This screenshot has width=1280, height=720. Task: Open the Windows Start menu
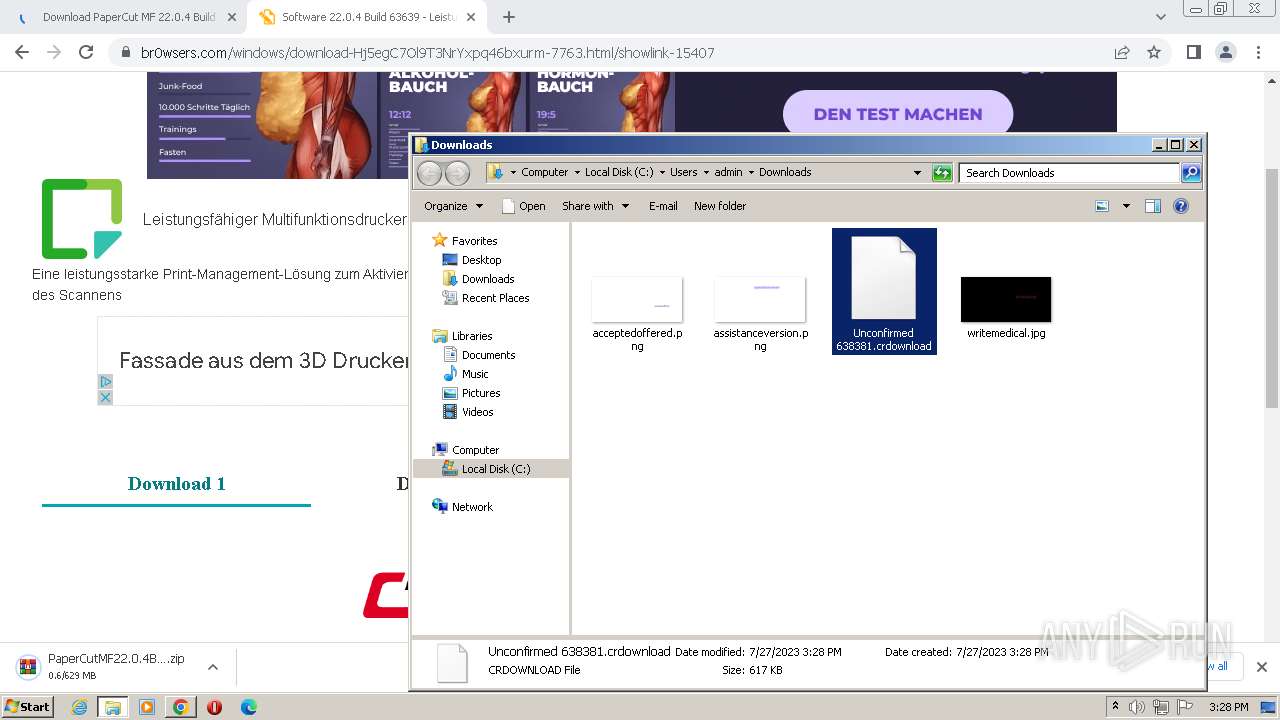27,706
